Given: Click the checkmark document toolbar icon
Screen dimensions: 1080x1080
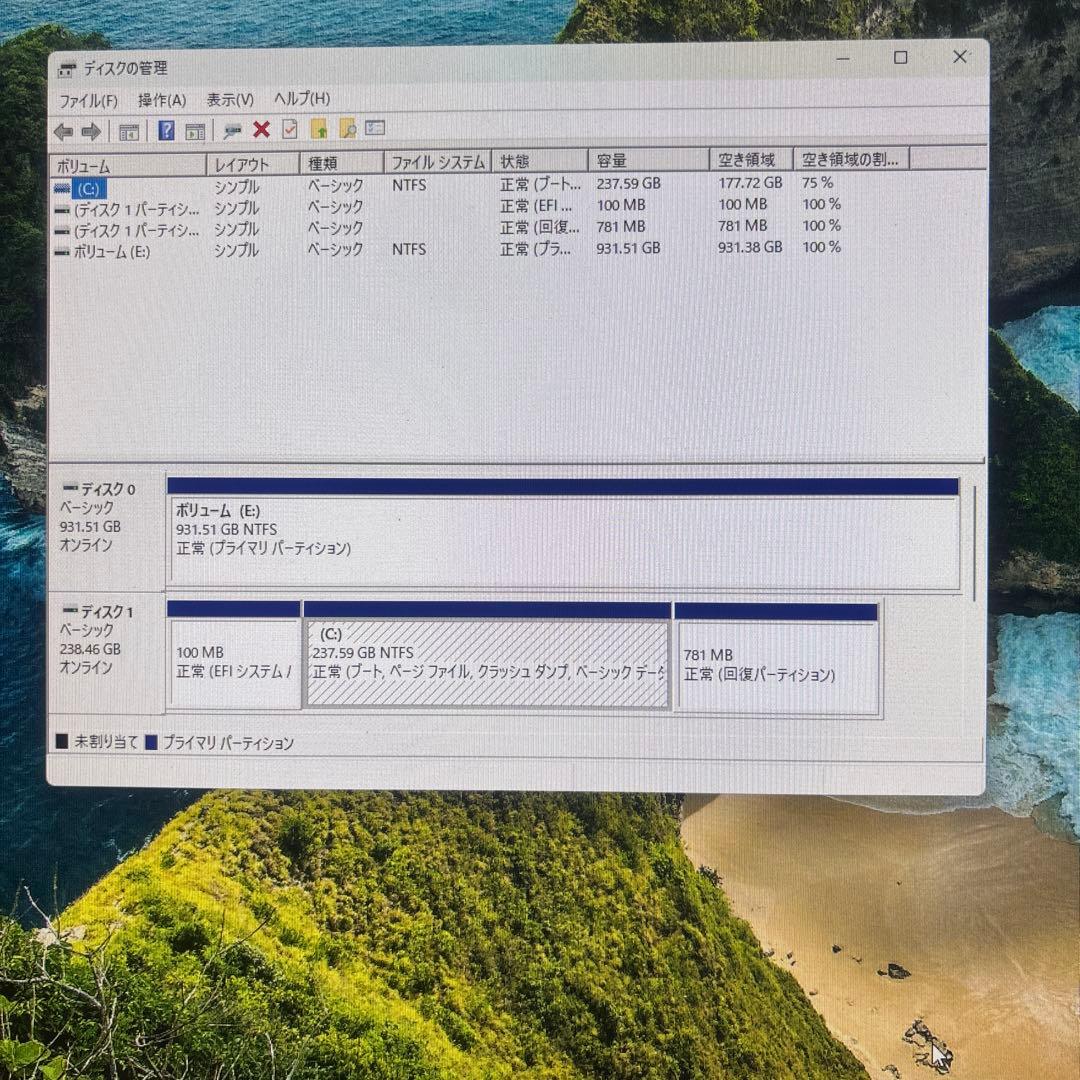Looking at the screenshot, I should (x=290, y=129).
